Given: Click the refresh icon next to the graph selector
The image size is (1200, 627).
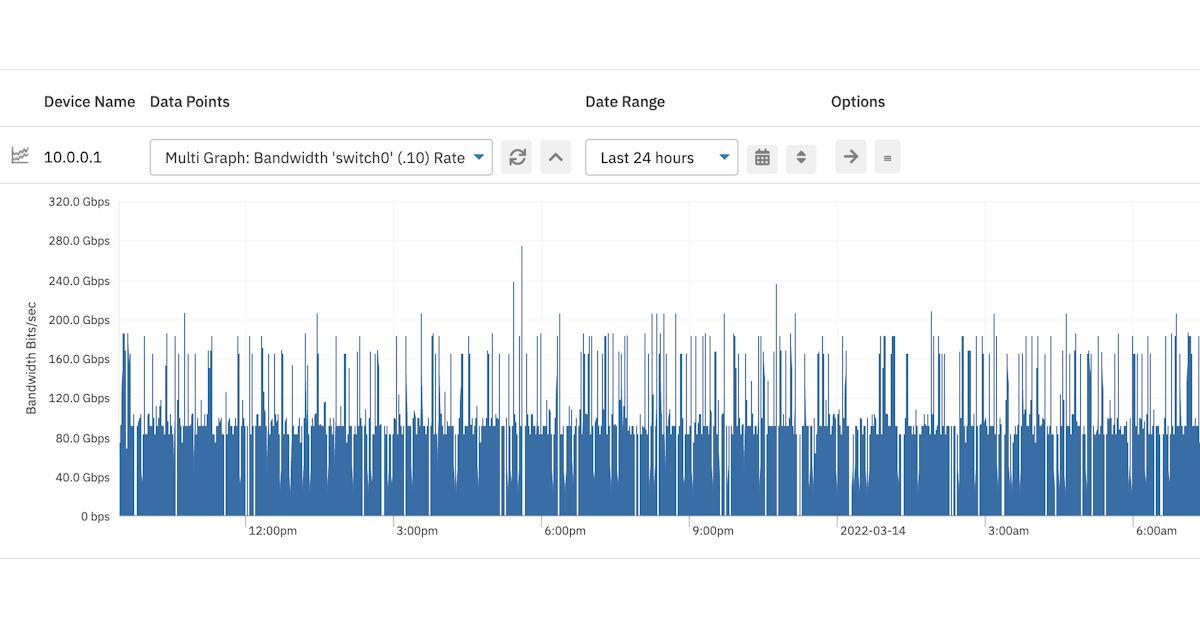Looking at the screenshot, I should 517,157.
